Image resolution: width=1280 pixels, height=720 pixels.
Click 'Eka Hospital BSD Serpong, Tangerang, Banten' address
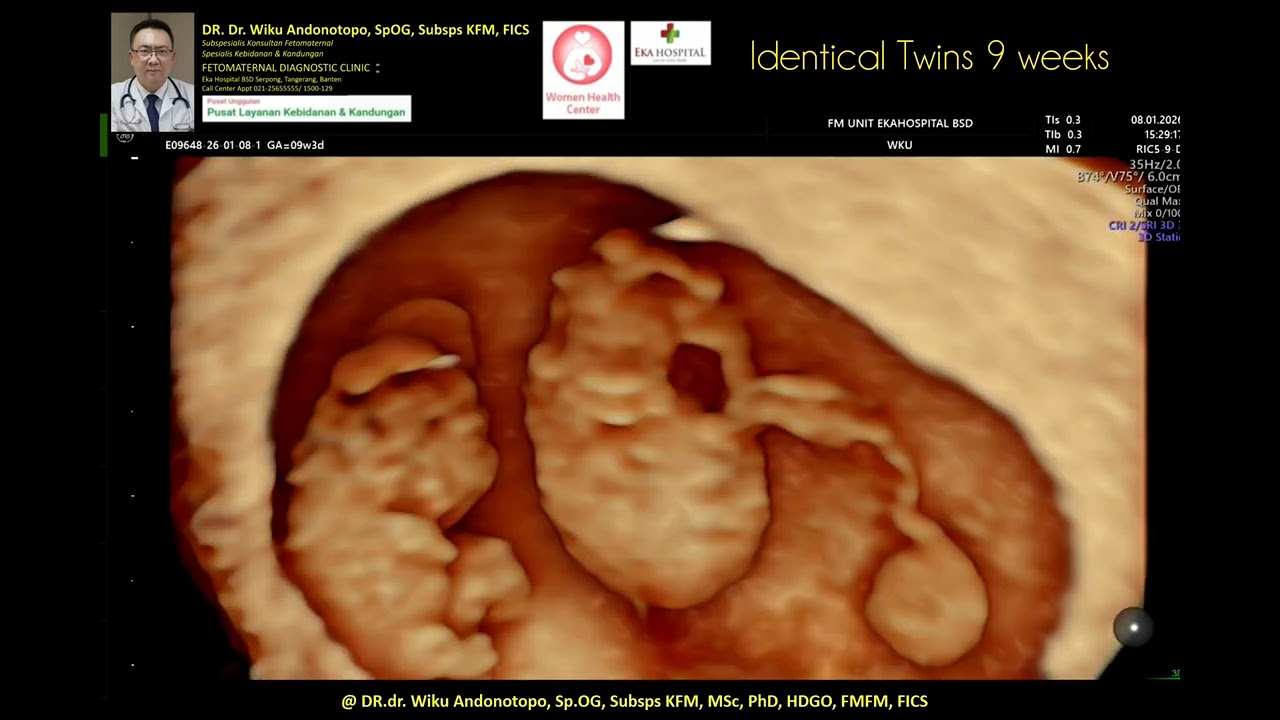(271, 79)
